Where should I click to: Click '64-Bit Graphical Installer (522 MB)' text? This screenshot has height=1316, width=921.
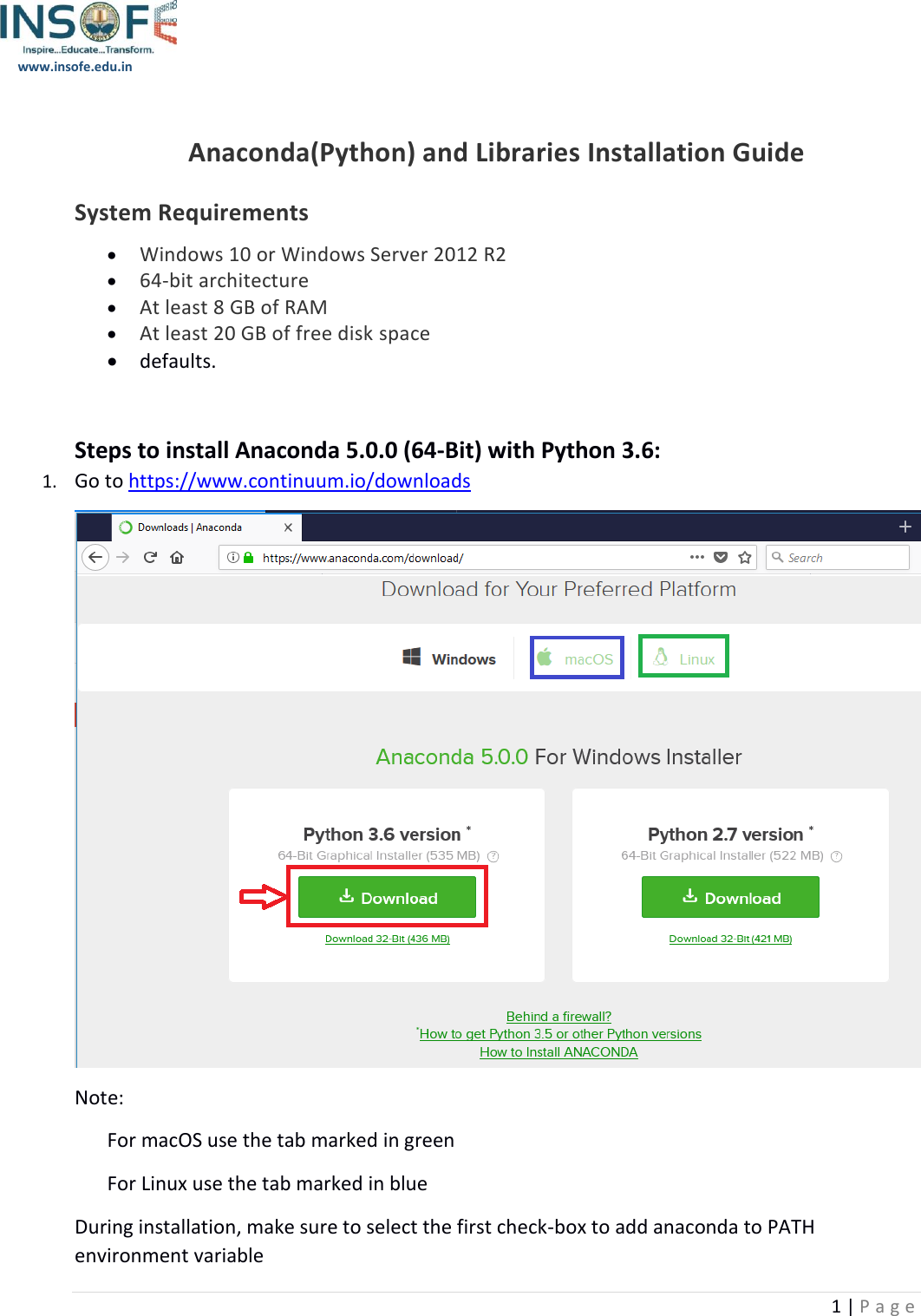(x=722, y=855)
